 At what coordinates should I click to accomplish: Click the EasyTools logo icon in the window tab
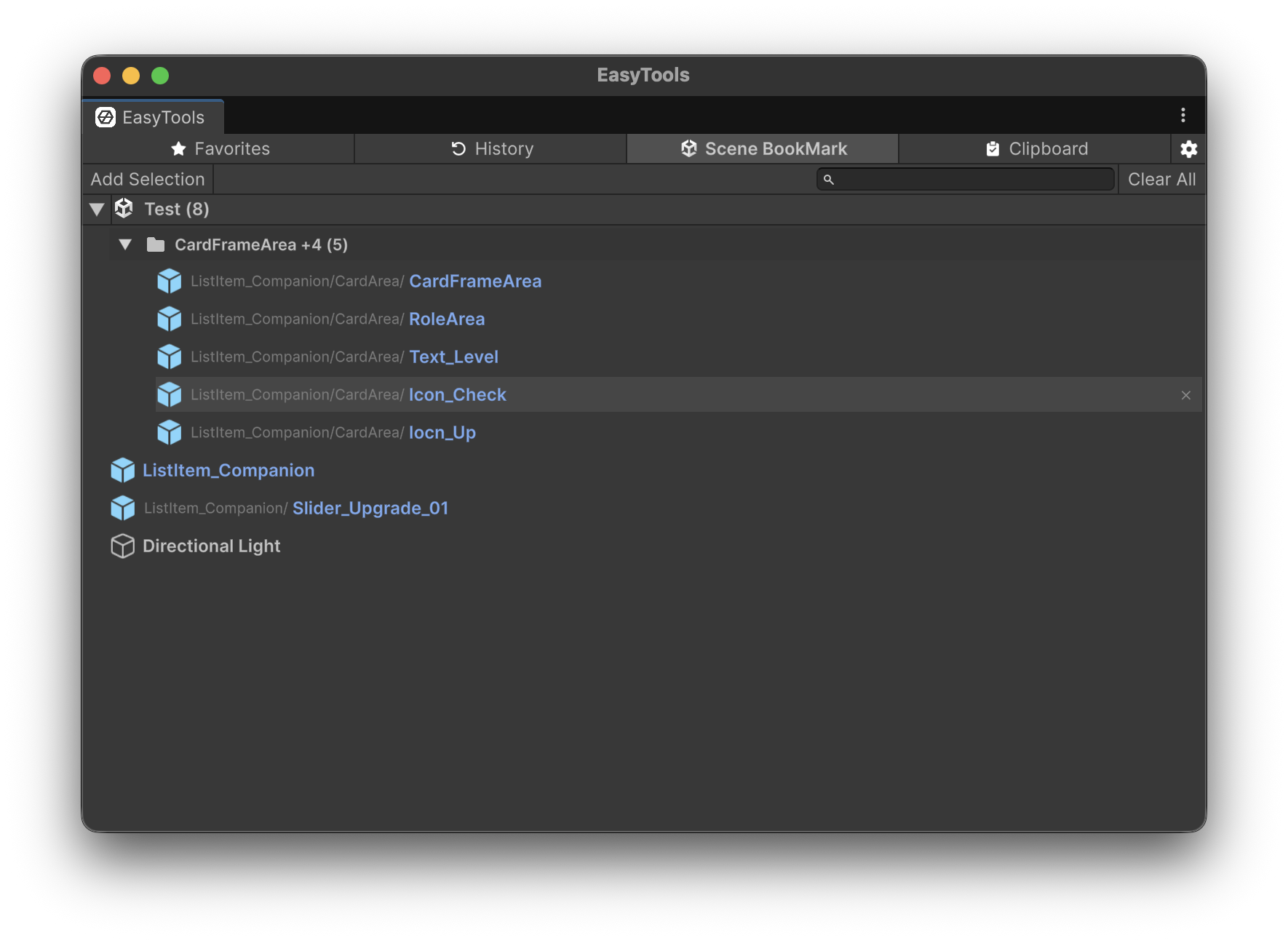point(106,117)
